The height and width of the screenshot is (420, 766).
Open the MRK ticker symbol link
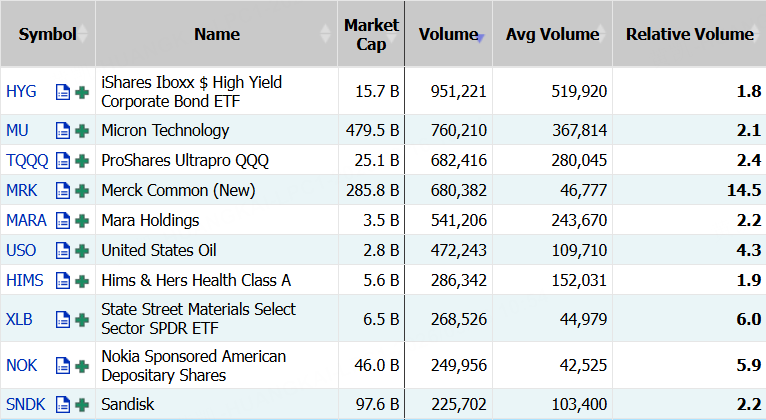tap(22, 190)
